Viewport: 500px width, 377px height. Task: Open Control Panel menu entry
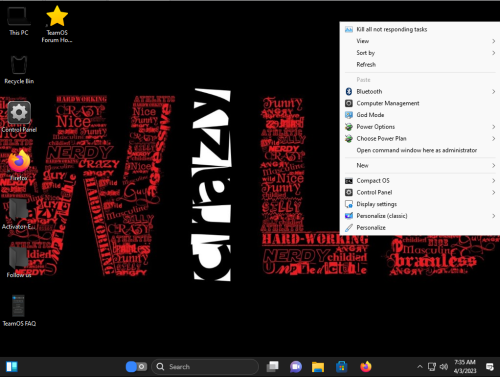420,192
